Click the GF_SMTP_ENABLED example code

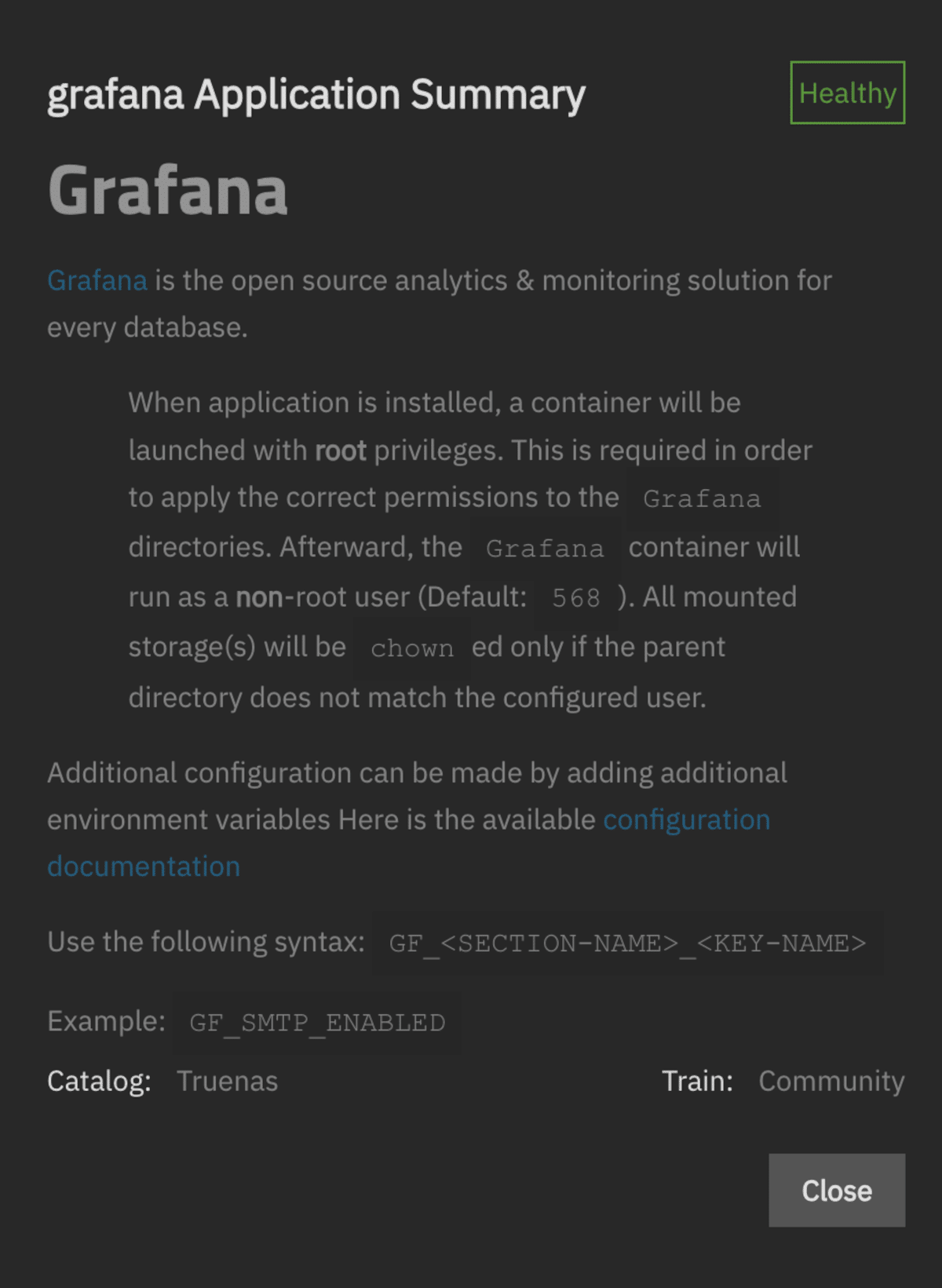[x=317, y=1023]
